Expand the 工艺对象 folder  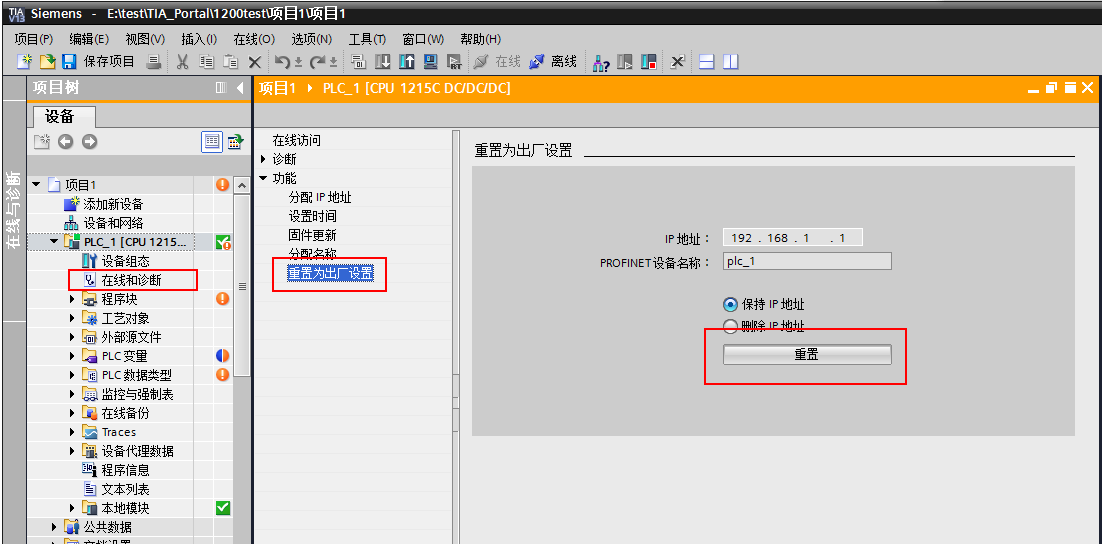pos(72,318)
